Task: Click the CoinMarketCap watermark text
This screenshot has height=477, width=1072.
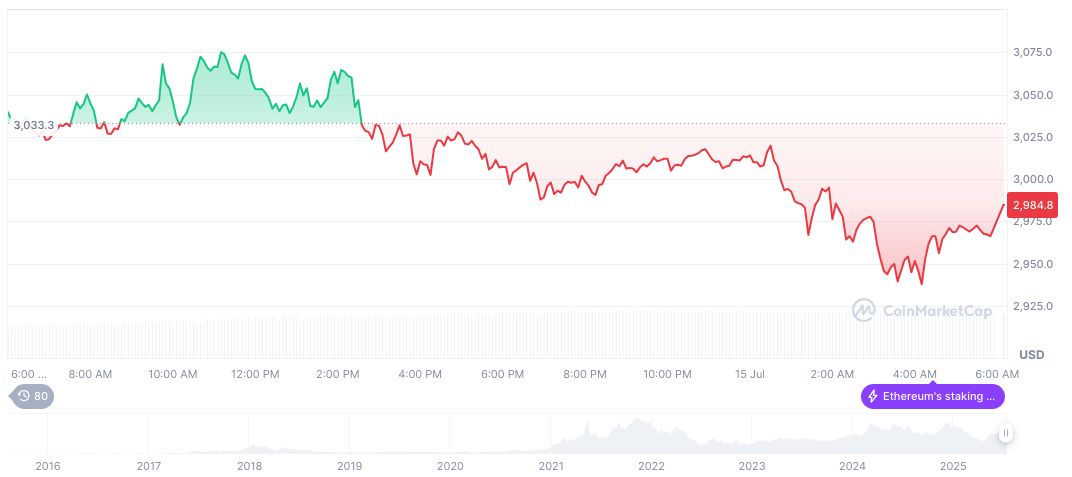Action: (937, 311)
